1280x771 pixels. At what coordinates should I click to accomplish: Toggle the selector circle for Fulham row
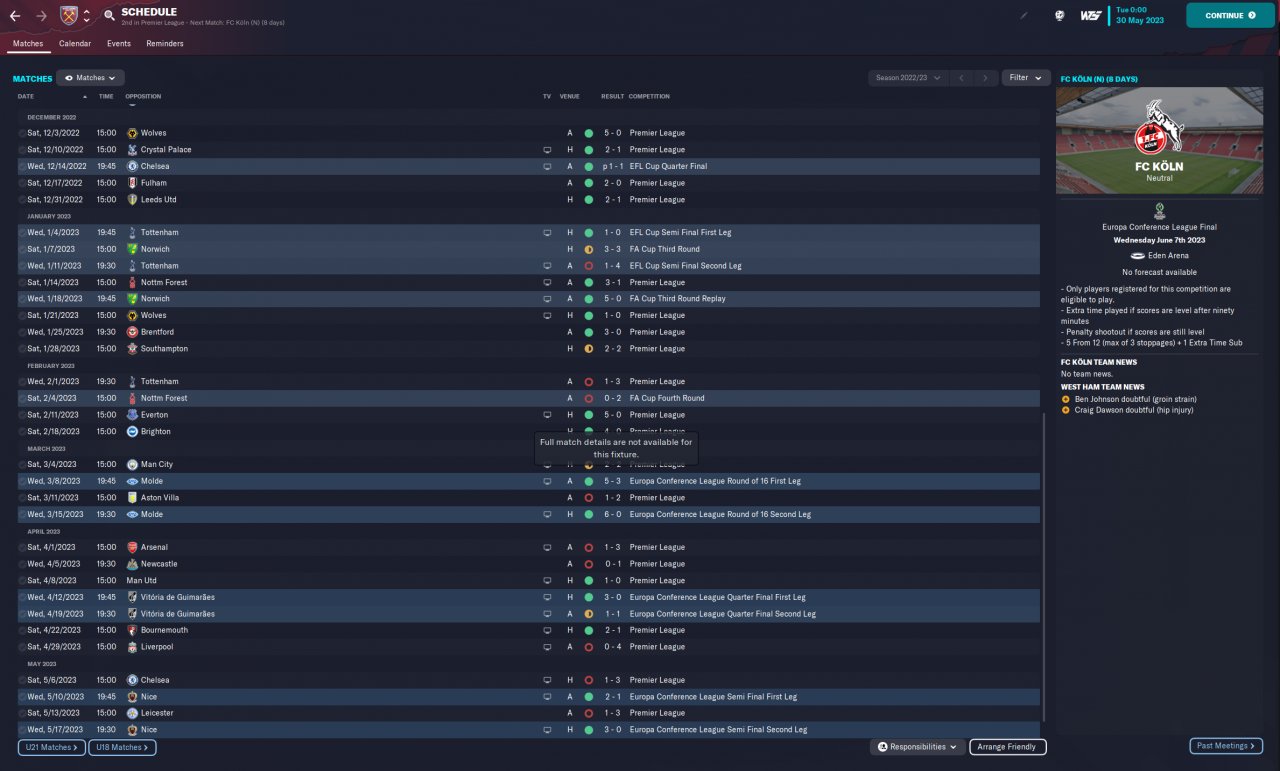22,183
